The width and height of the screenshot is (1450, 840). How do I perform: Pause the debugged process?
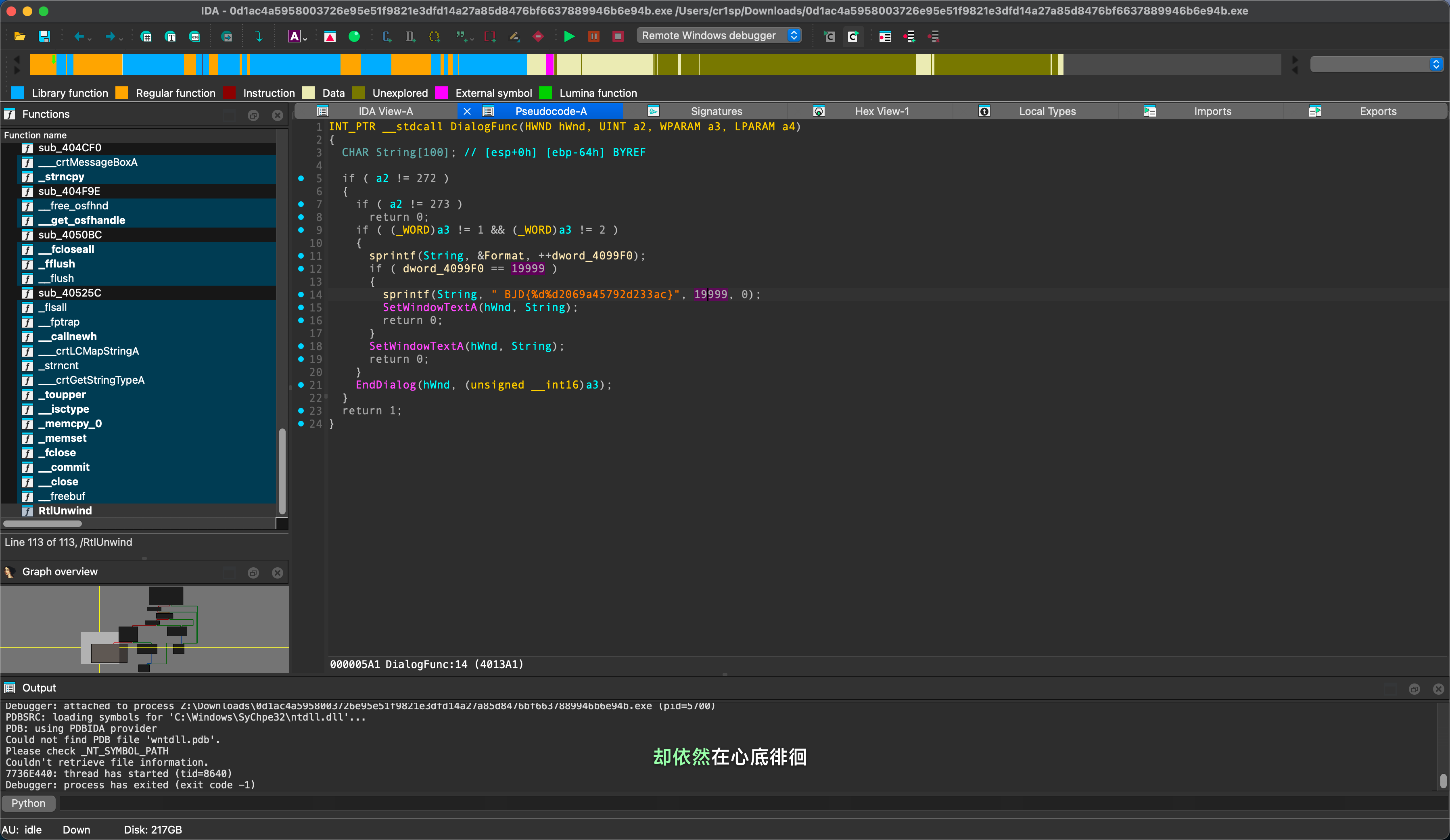coord(594,36)
